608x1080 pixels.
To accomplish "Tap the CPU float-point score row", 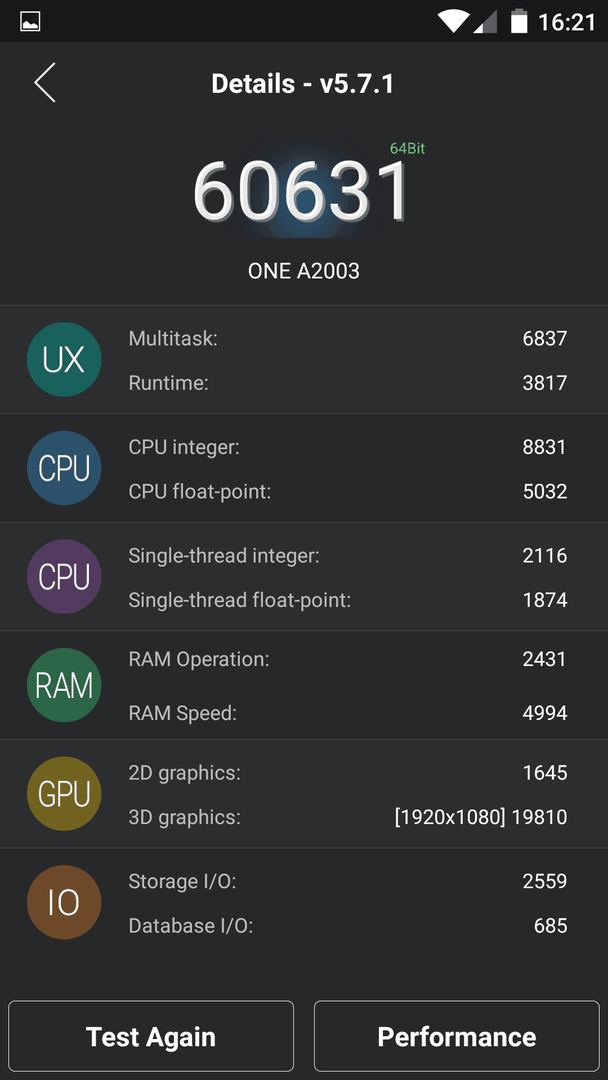I will [348, 492].
